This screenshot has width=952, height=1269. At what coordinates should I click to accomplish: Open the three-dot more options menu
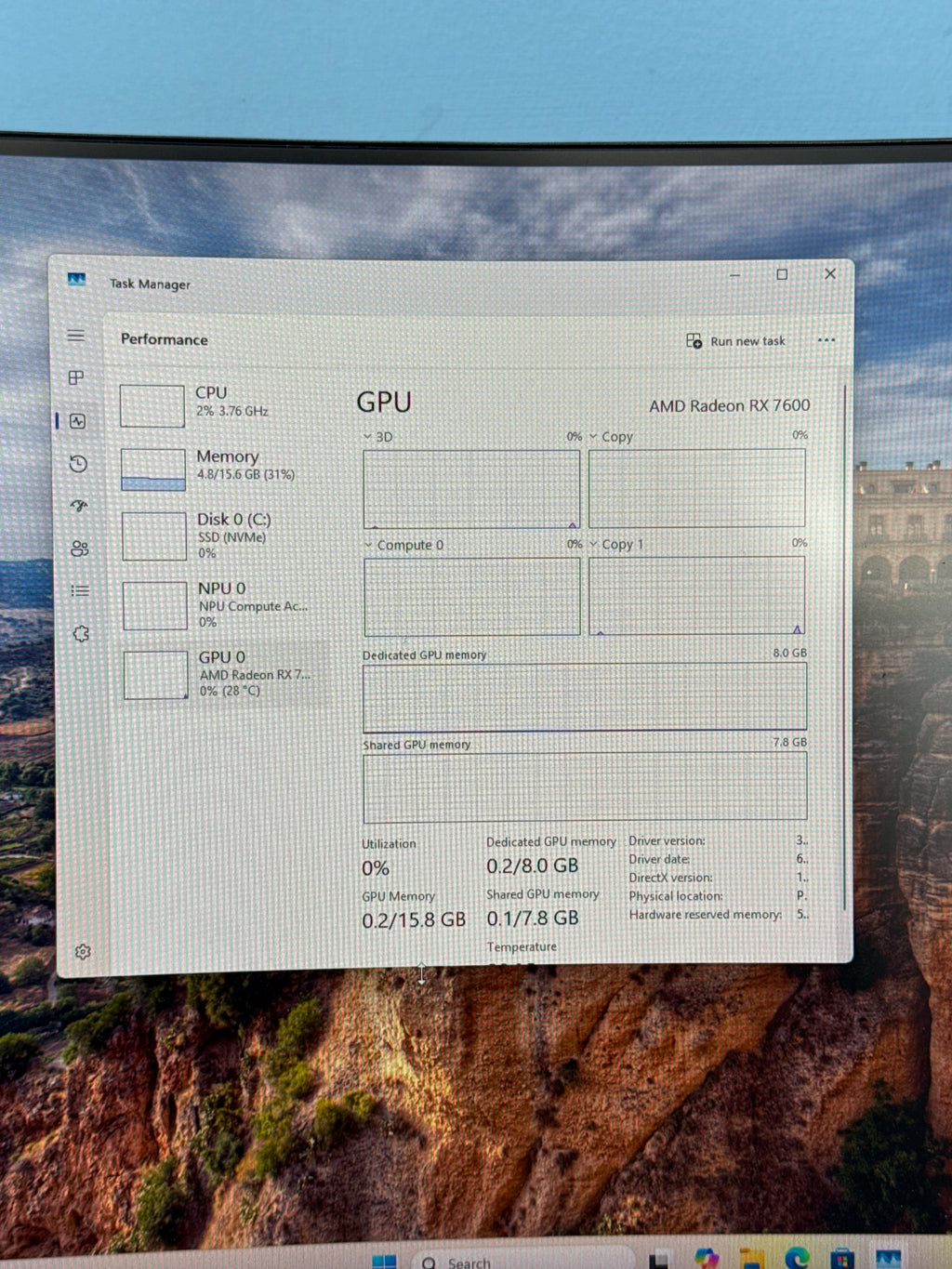[x=826, y=340]
